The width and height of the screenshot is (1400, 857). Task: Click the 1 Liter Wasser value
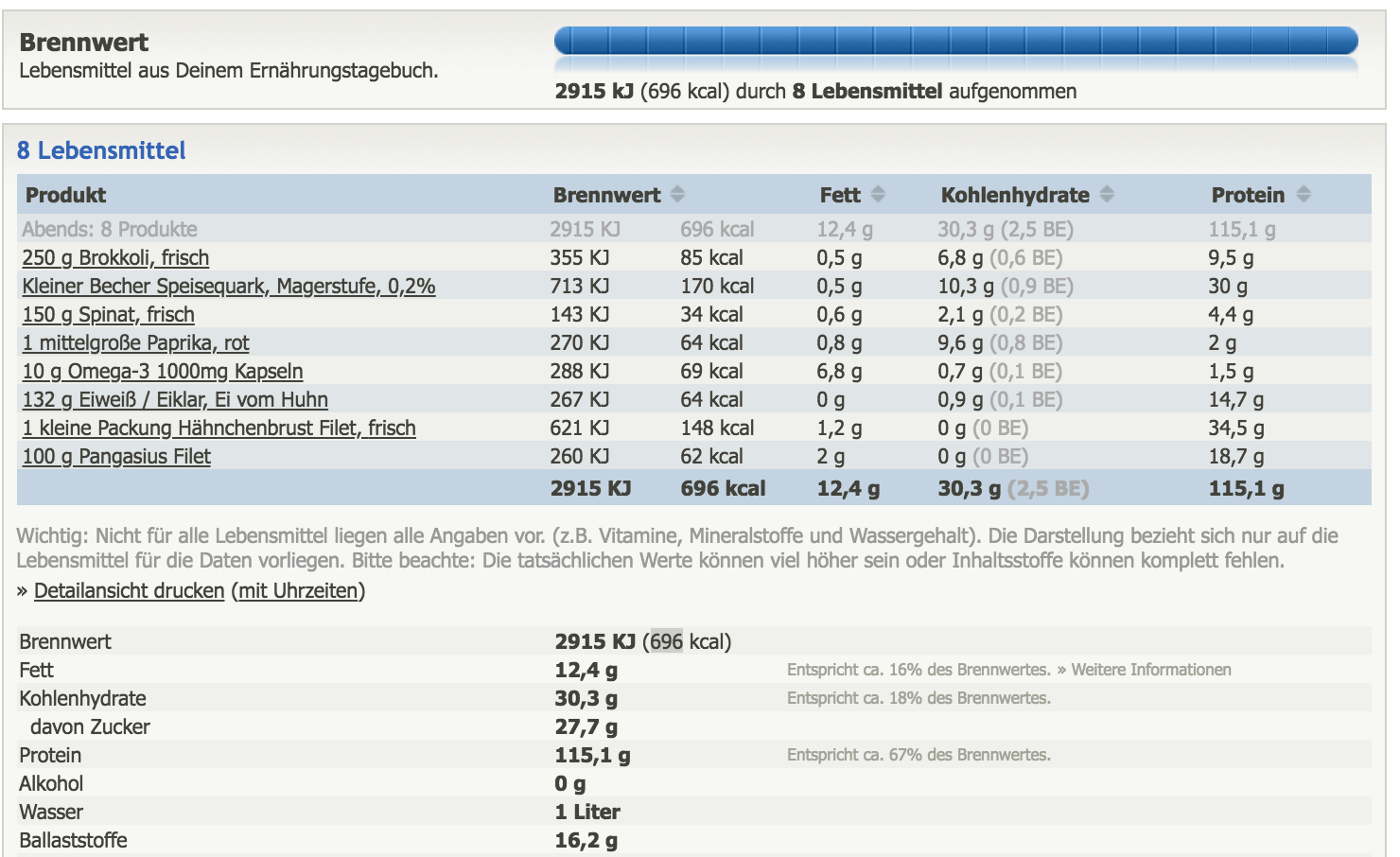click(587, 812)
